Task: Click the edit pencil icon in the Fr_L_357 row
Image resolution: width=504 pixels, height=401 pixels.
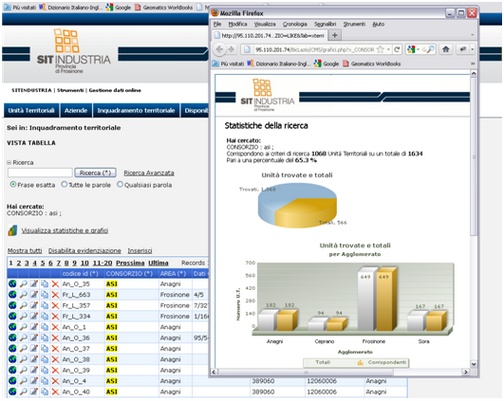Action: [x=34, y=305]
